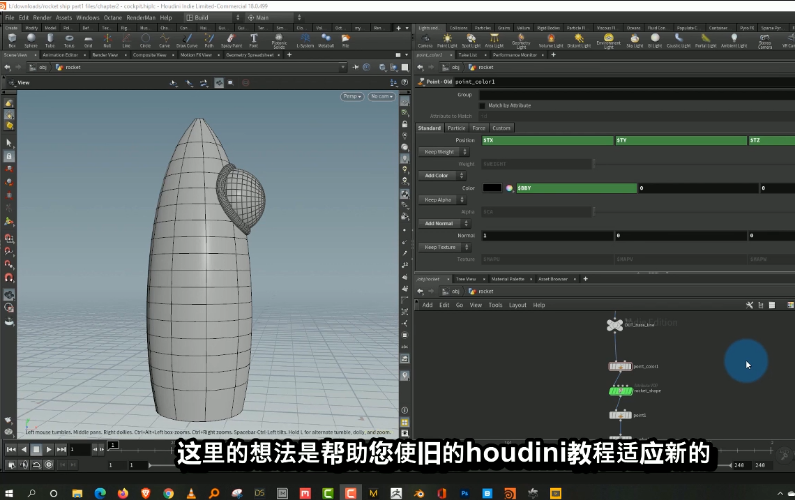Viewport: 795px width, 500px height.
Task: Select the Sphere shelf tool
Action: coord(31,41)
